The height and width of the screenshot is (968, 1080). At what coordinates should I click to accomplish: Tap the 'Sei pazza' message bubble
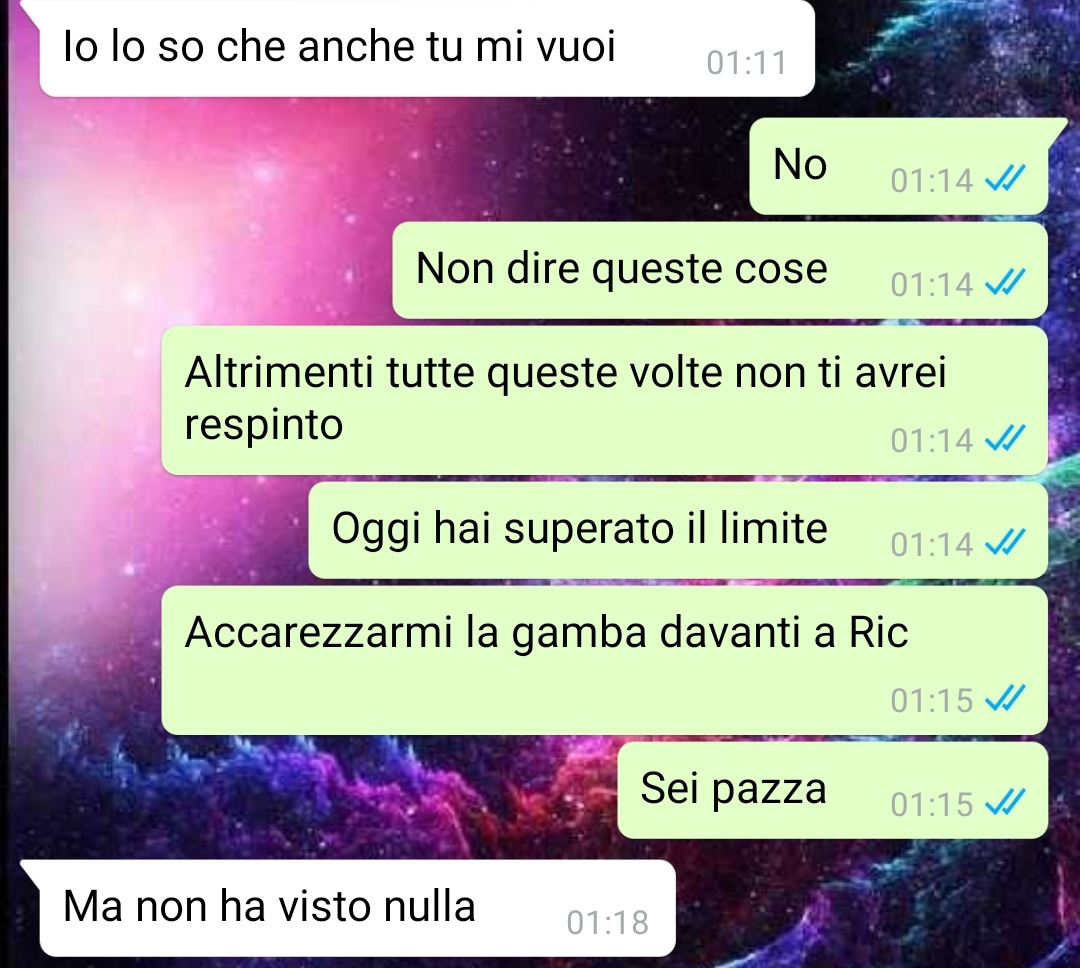pos(833,790)
